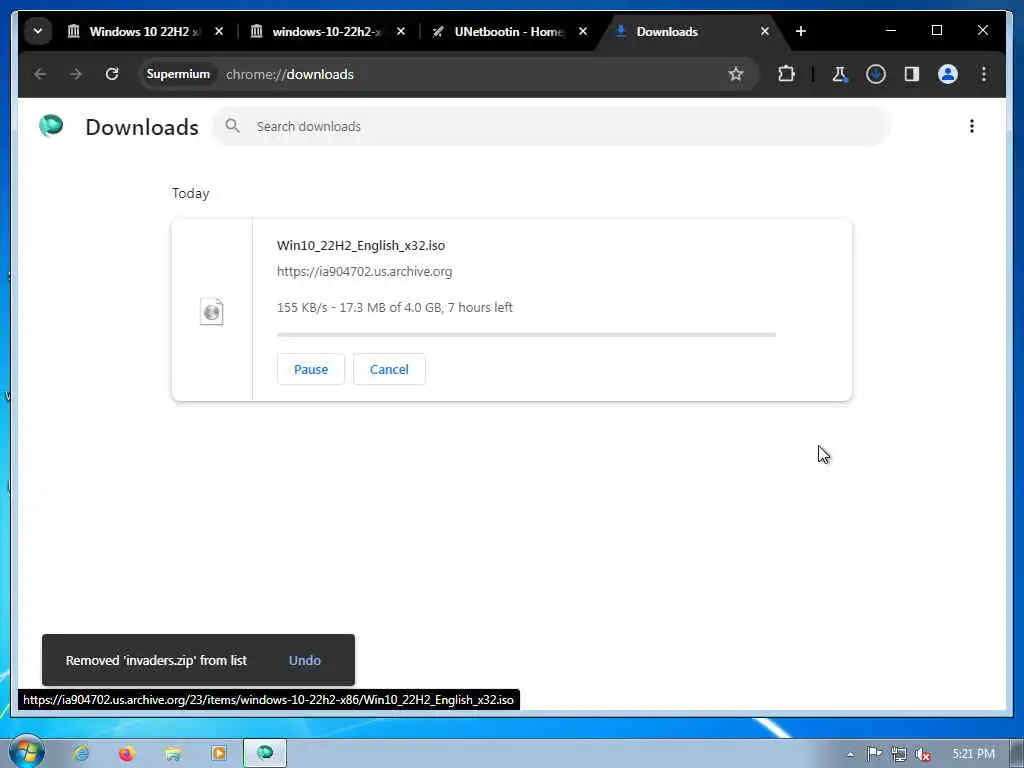
Task: Click the download progress bar
Action: click(526, 335)
